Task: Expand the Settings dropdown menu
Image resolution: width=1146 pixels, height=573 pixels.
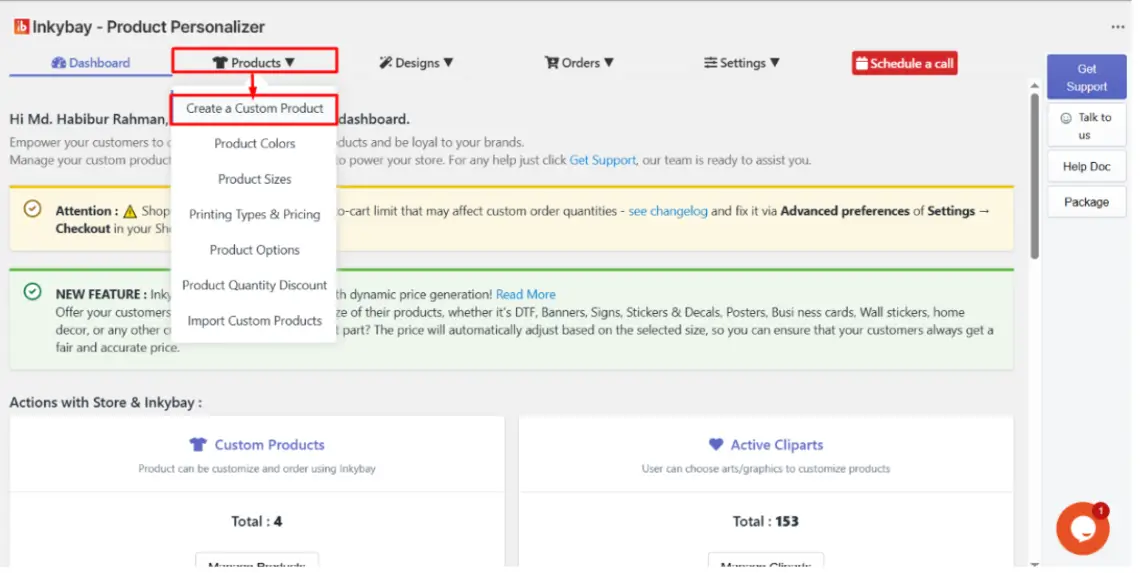Action: [x=742, y=63]
